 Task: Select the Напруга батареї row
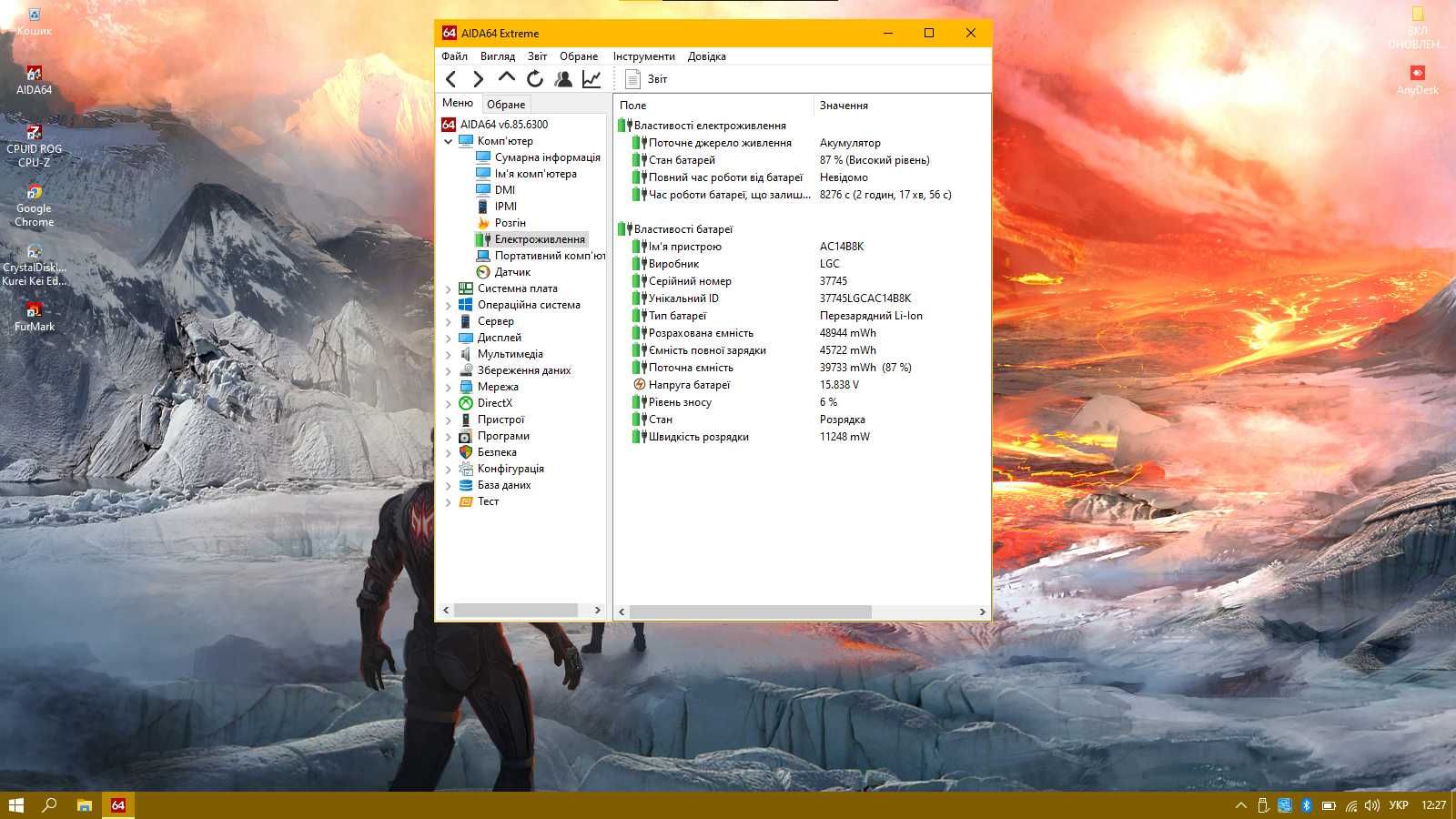[x=803, y=385]
